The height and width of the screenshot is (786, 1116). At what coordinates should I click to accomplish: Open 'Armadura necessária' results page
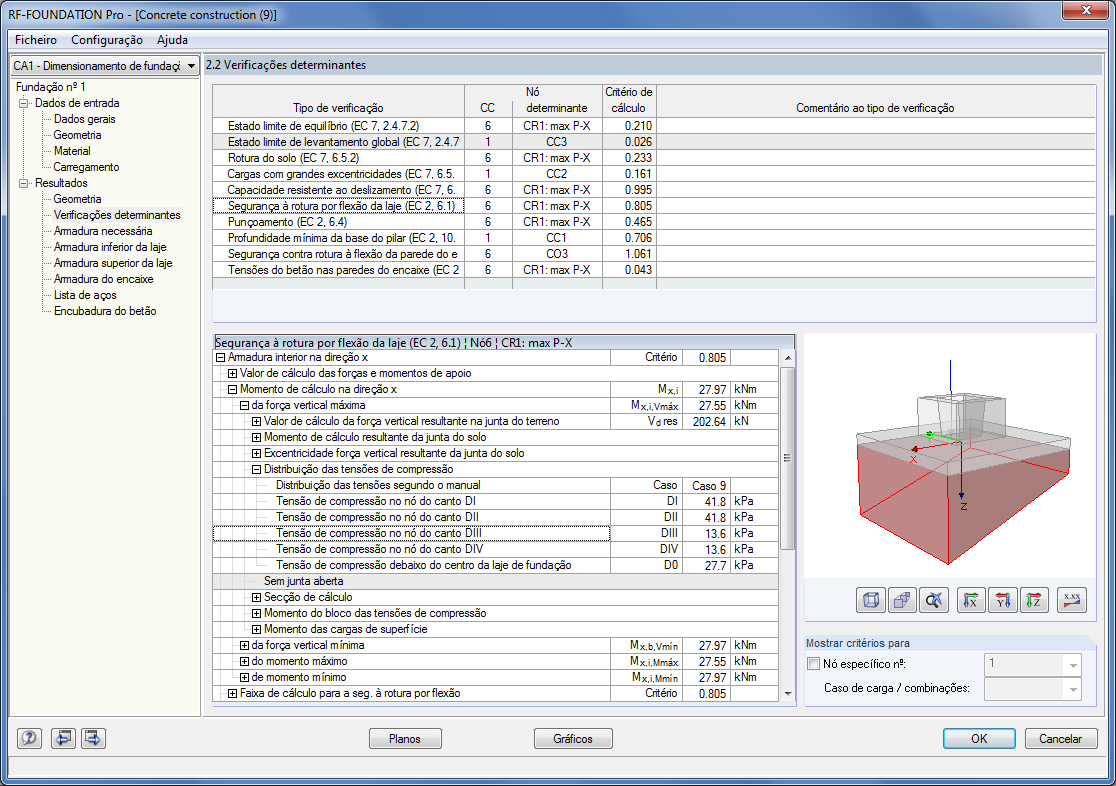(x=102, y=231)
